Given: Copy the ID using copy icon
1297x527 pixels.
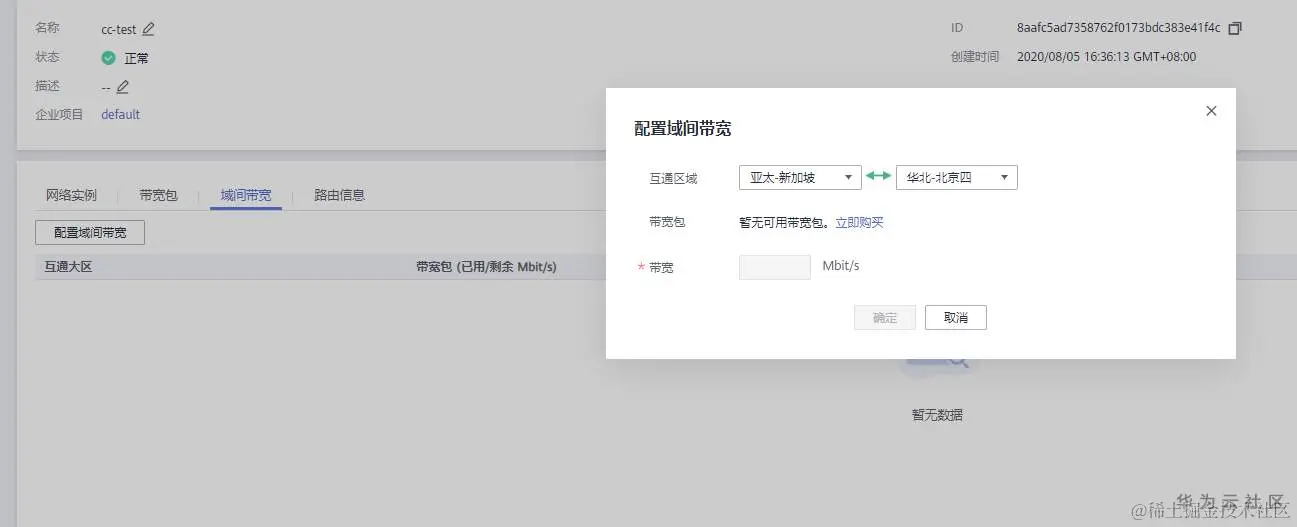Looking at the screenshot, I should pyautogui.click(x=1234, y=28).
